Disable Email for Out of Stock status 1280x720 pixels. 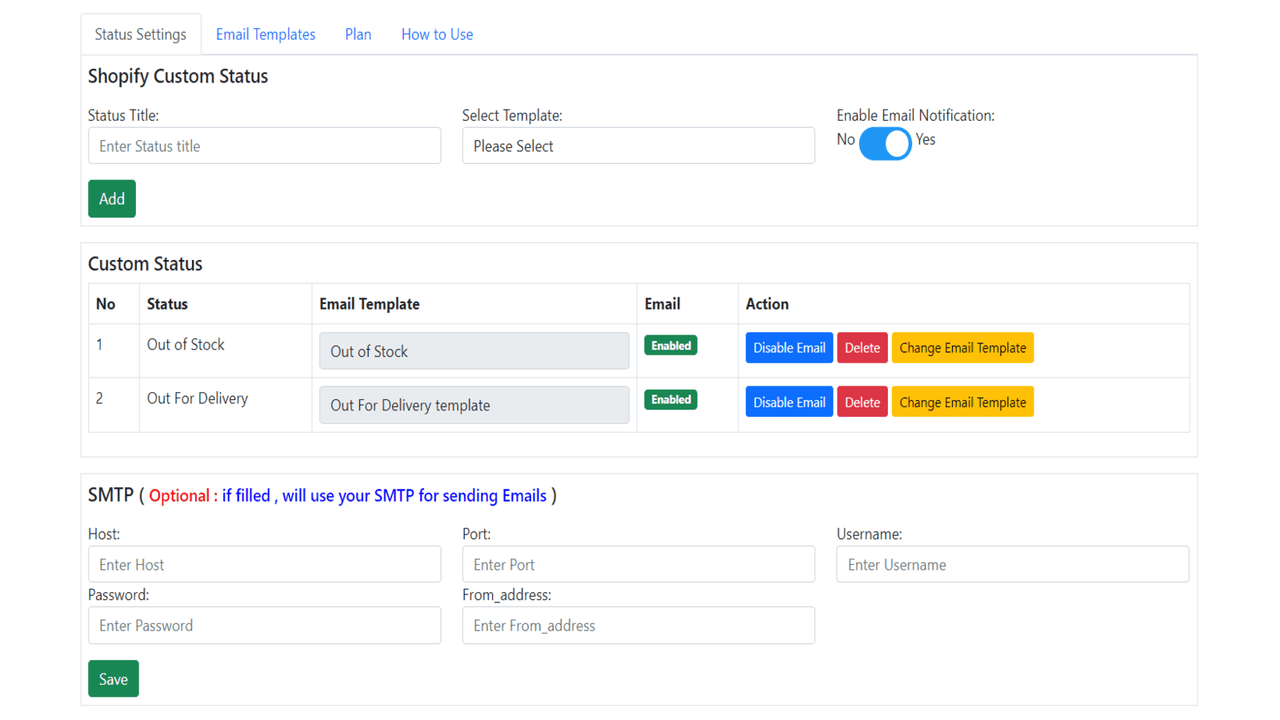789,347
